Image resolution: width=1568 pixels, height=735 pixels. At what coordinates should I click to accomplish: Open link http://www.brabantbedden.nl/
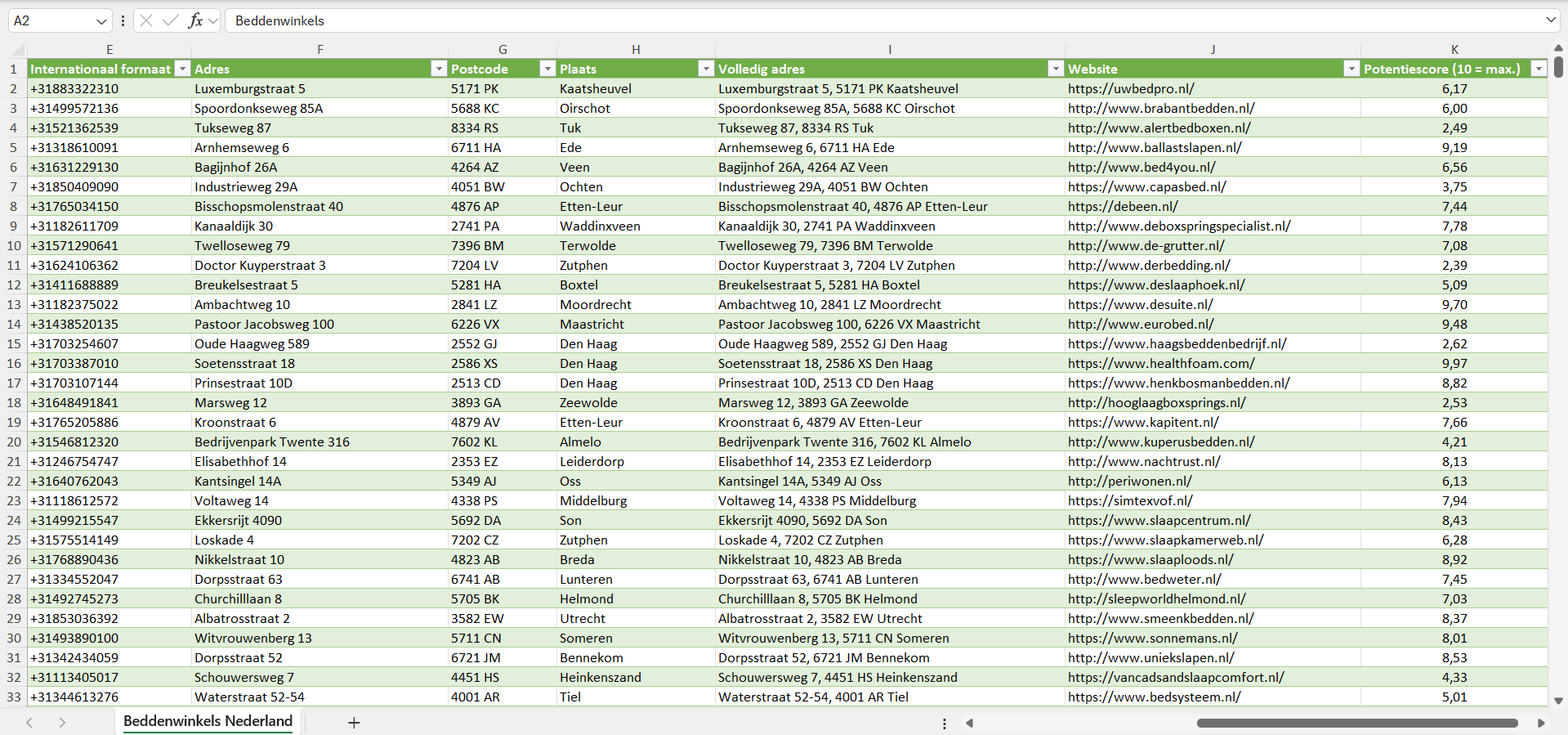[x=1161, y=108]
